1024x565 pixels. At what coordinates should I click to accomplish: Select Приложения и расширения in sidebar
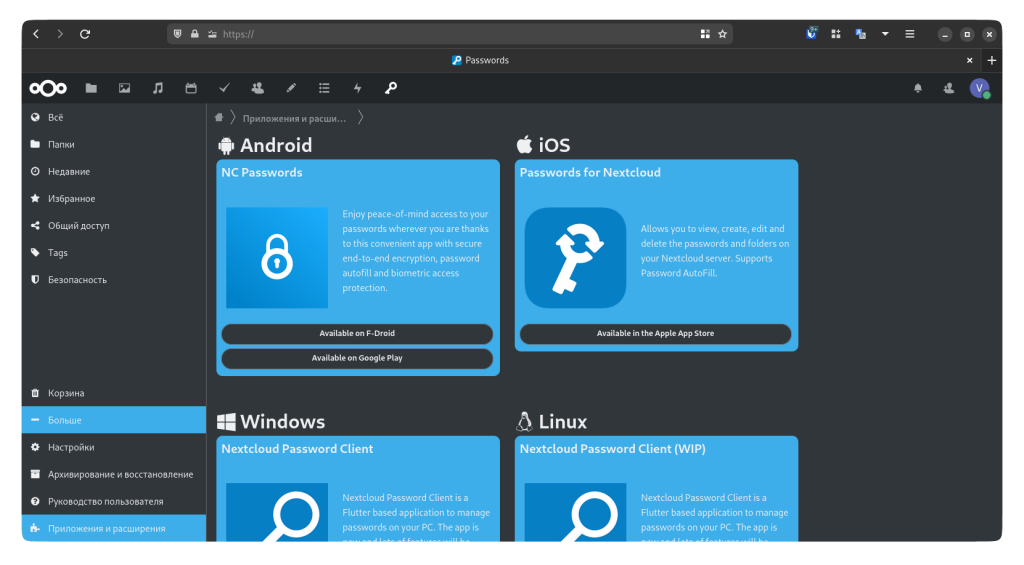click(x=114, y=528)
